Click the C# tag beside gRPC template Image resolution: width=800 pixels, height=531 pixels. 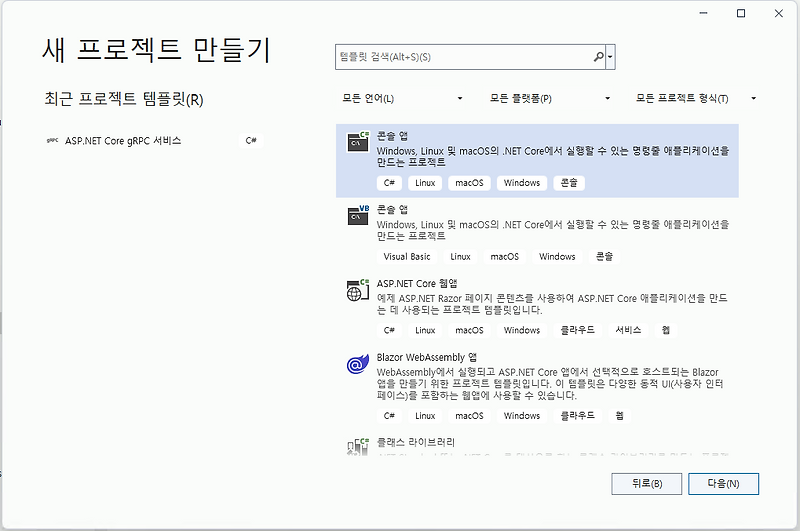[251, 140]
